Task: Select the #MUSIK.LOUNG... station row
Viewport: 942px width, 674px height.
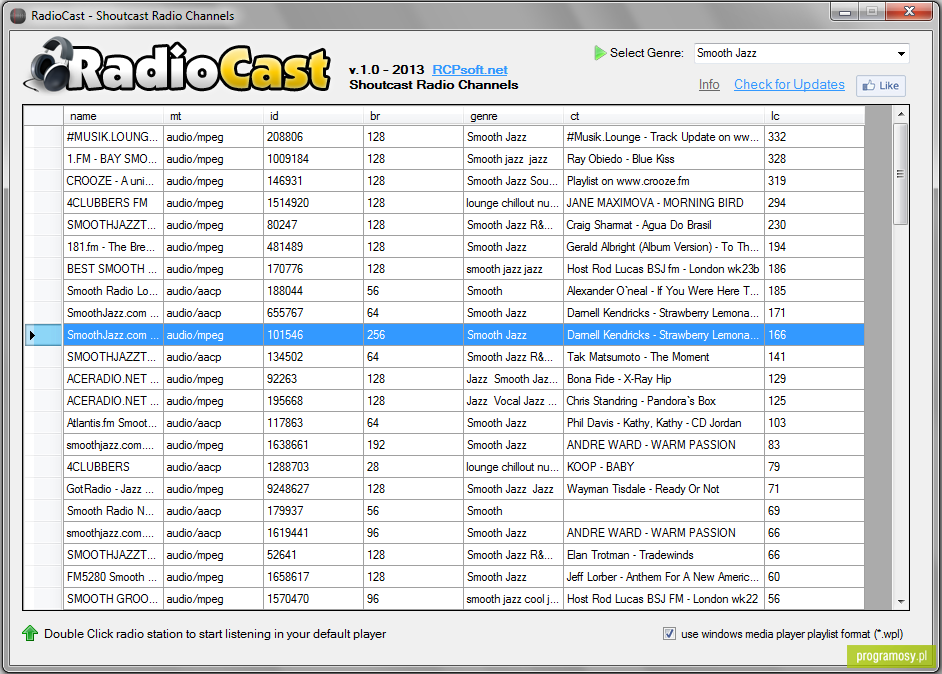Action: tap(444, 137)
